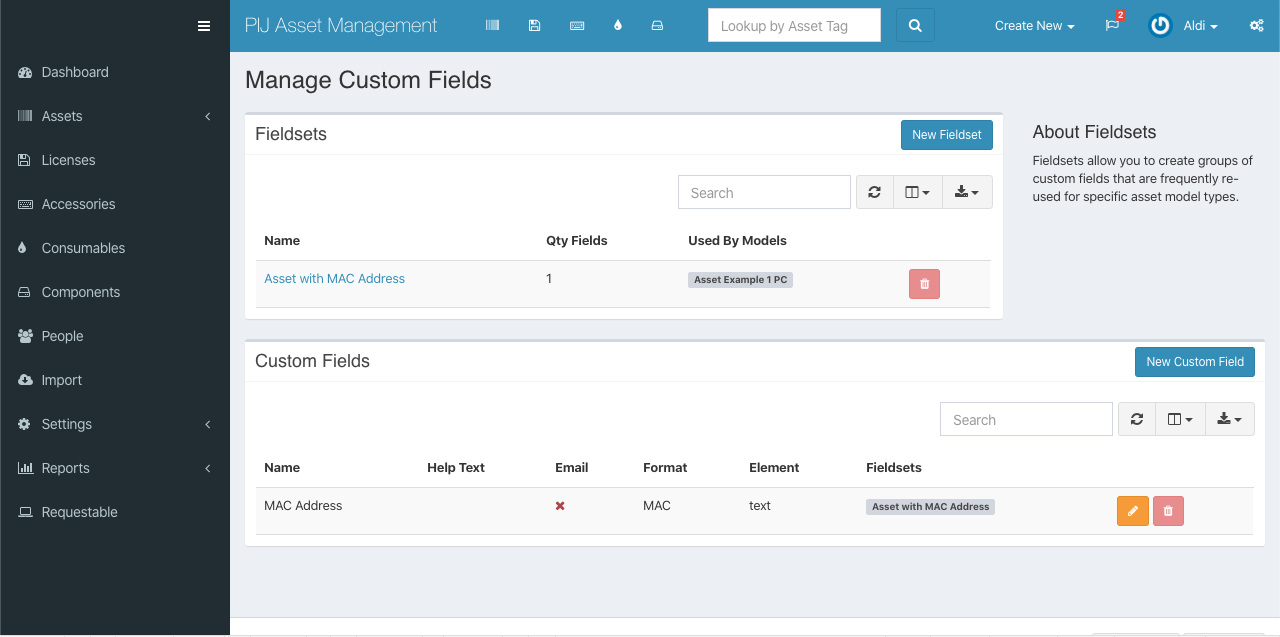Open admin settings gears icon in navbar
This screenshot has height=637, width=1280.
(x=1256, y=26)
